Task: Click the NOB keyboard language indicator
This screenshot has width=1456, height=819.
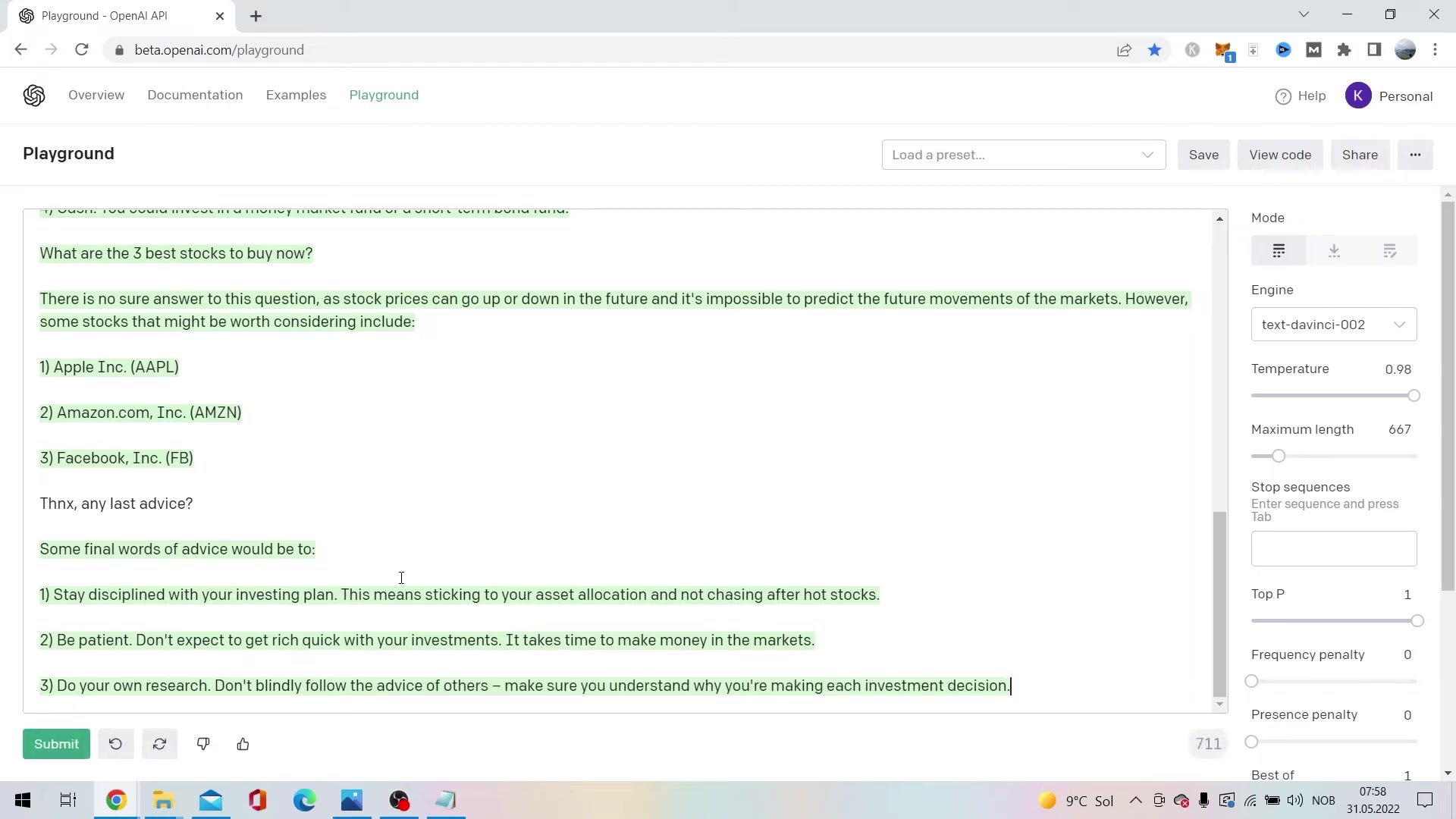Action: 1323,801
